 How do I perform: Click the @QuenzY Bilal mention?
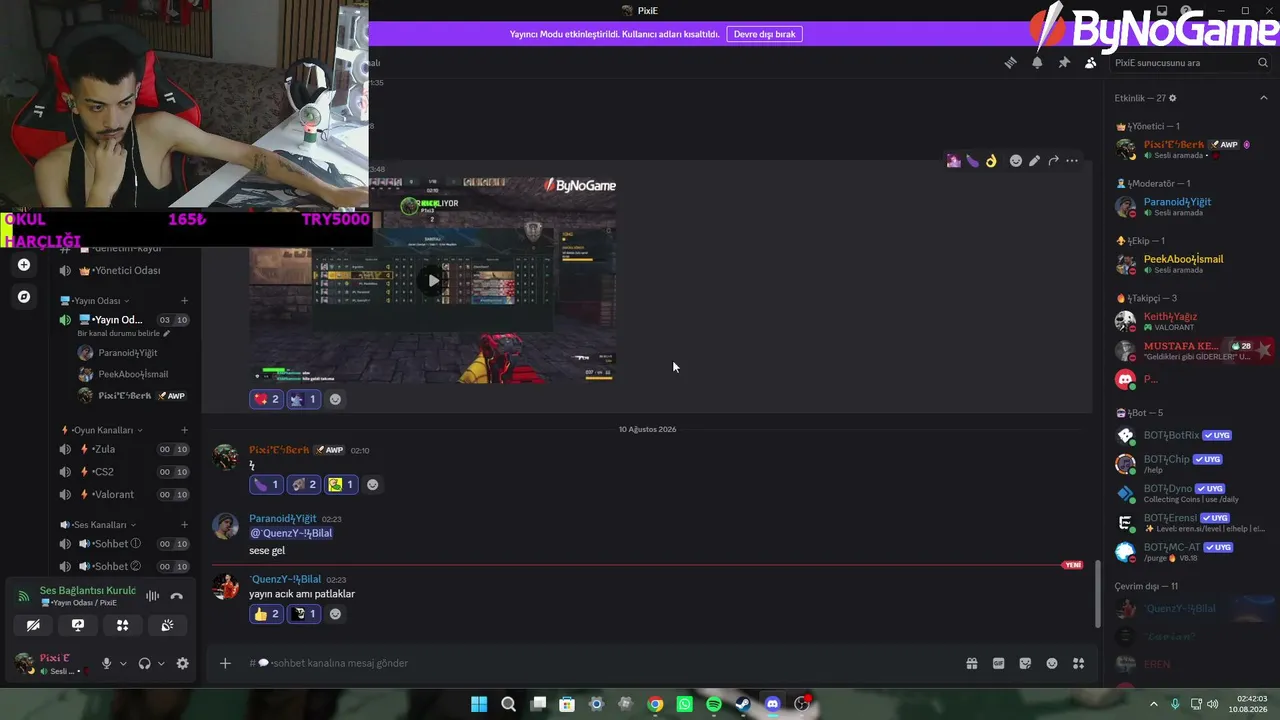(x=291, y=533)
